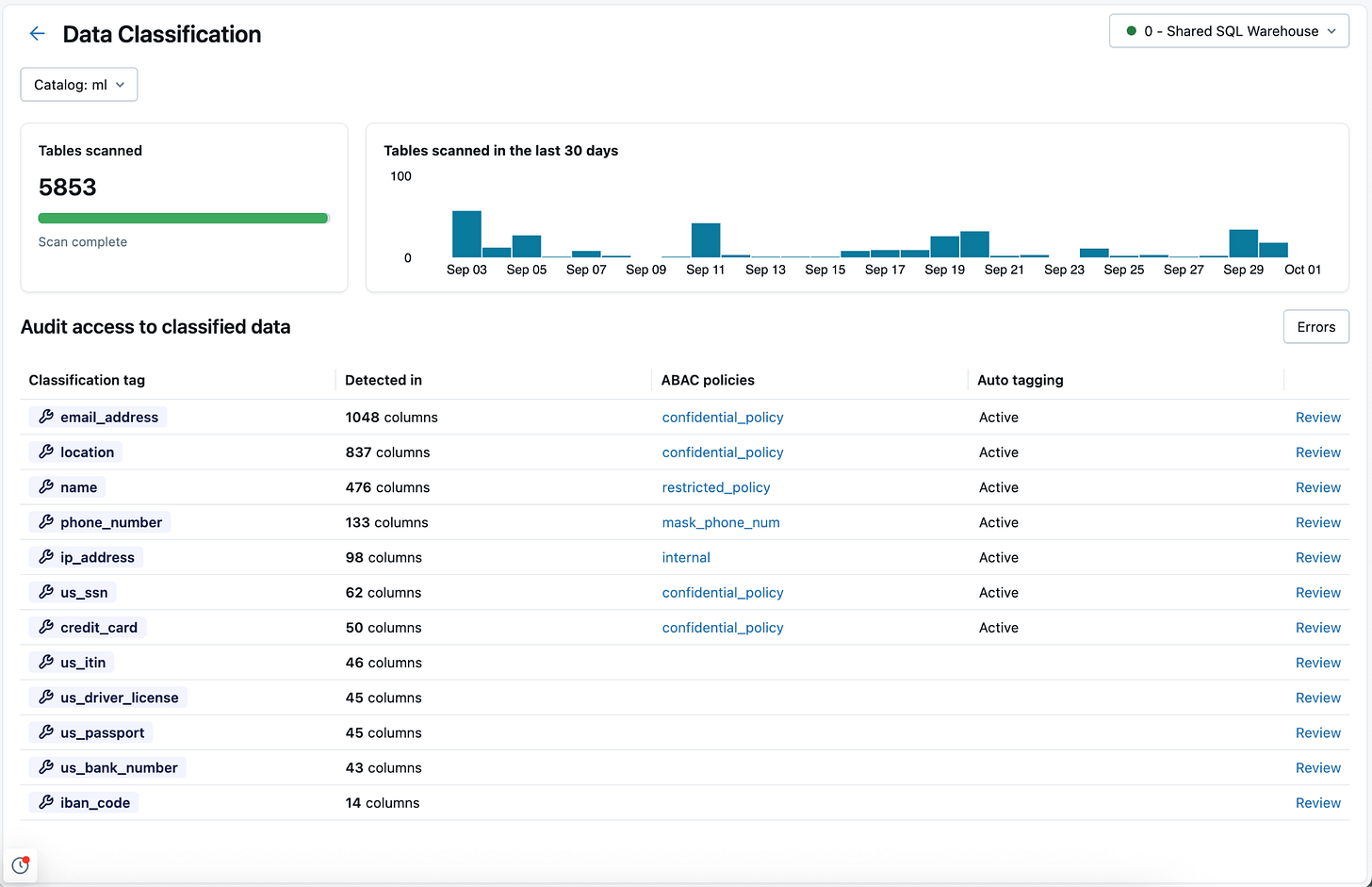Click the tag icon beside iban_code
The image size is (1372, 887).
[x=44, y=802]
